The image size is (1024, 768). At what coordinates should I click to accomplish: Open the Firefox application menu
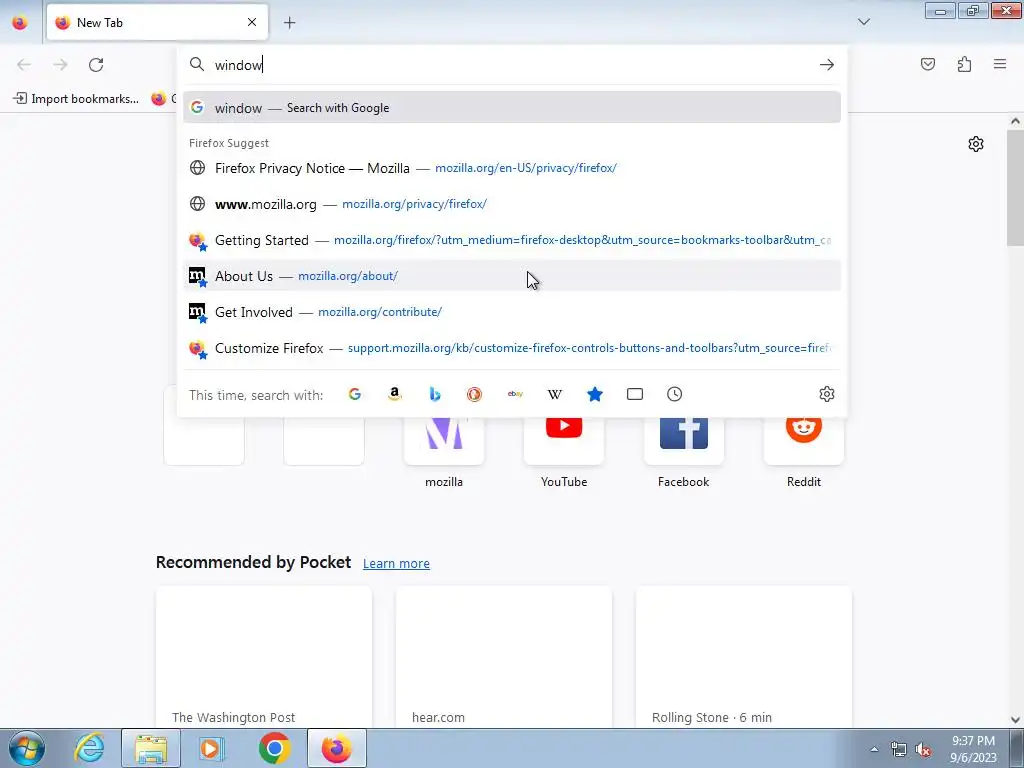tap(1000, 64)
